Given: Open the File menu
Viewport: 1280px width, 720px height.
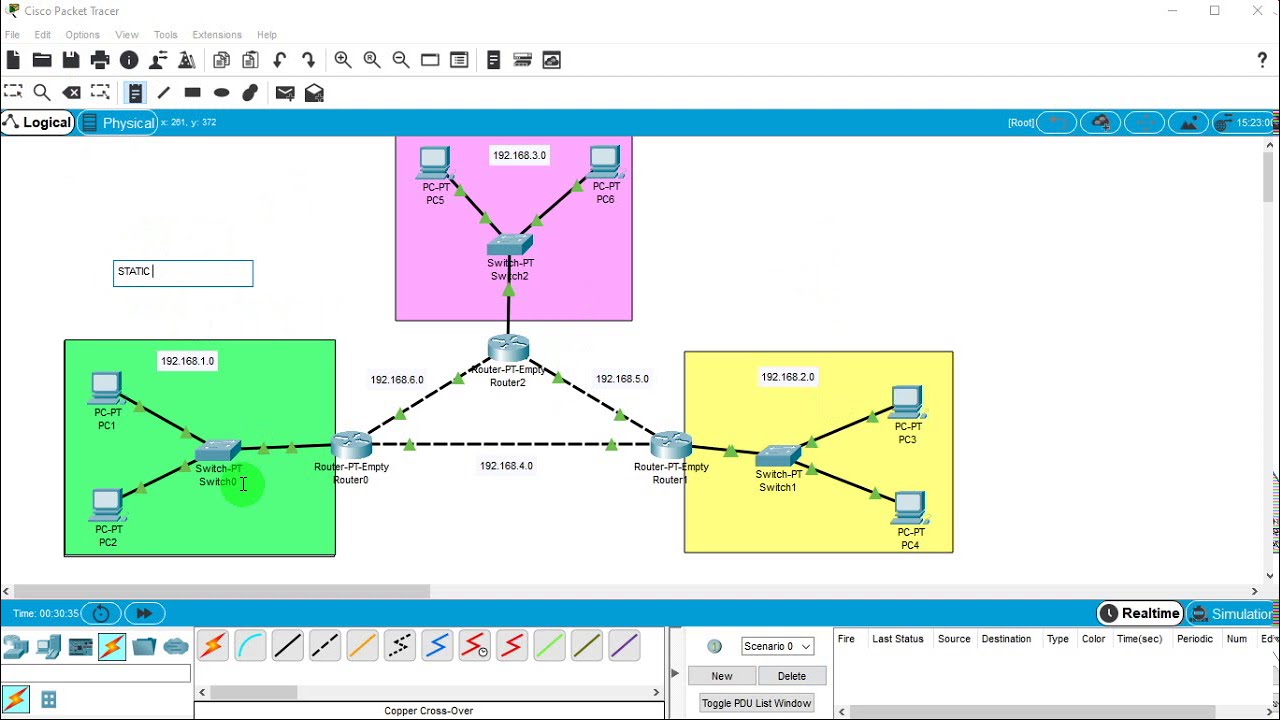Looking at the screenshot, I should tap(12, 35).
